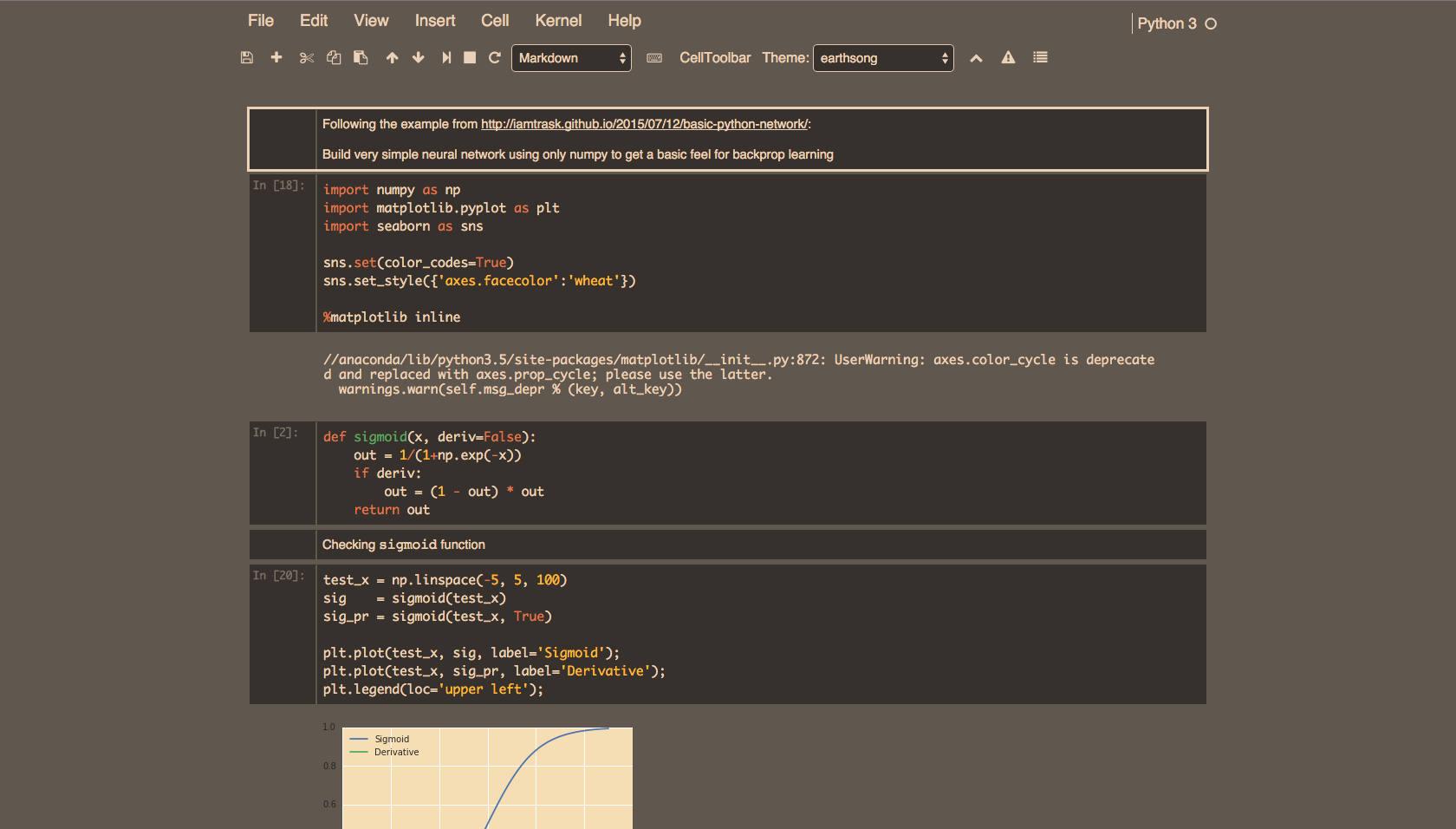Click into the test_x linspace code cell
Image resolution: width=1456 pixels, height=829 pixels.
click(x=761, y=635)
